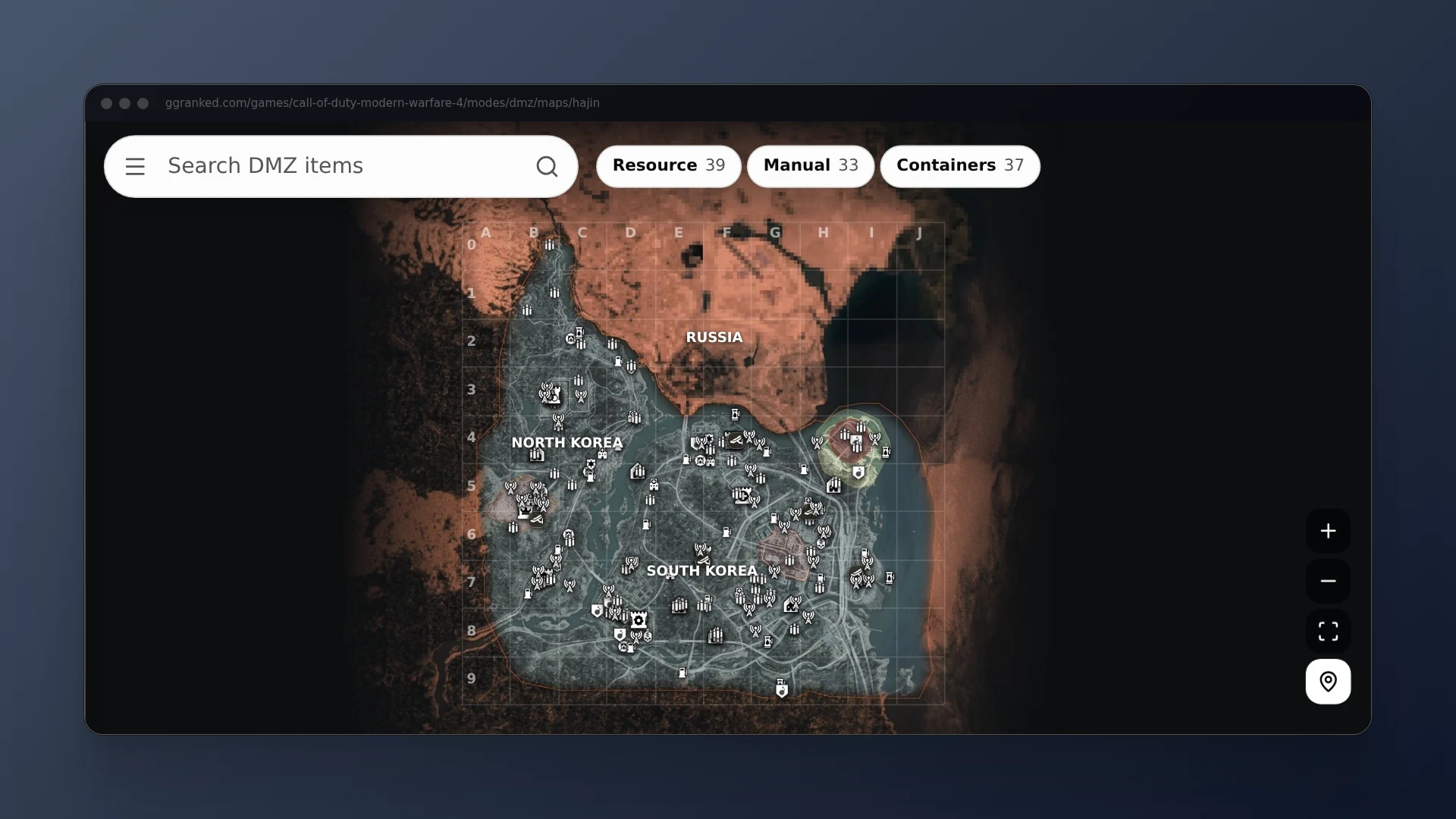Select the lone ammo marker left of column B, row 1
This screenshot has height=819, width=1456.
coord(527,310)
